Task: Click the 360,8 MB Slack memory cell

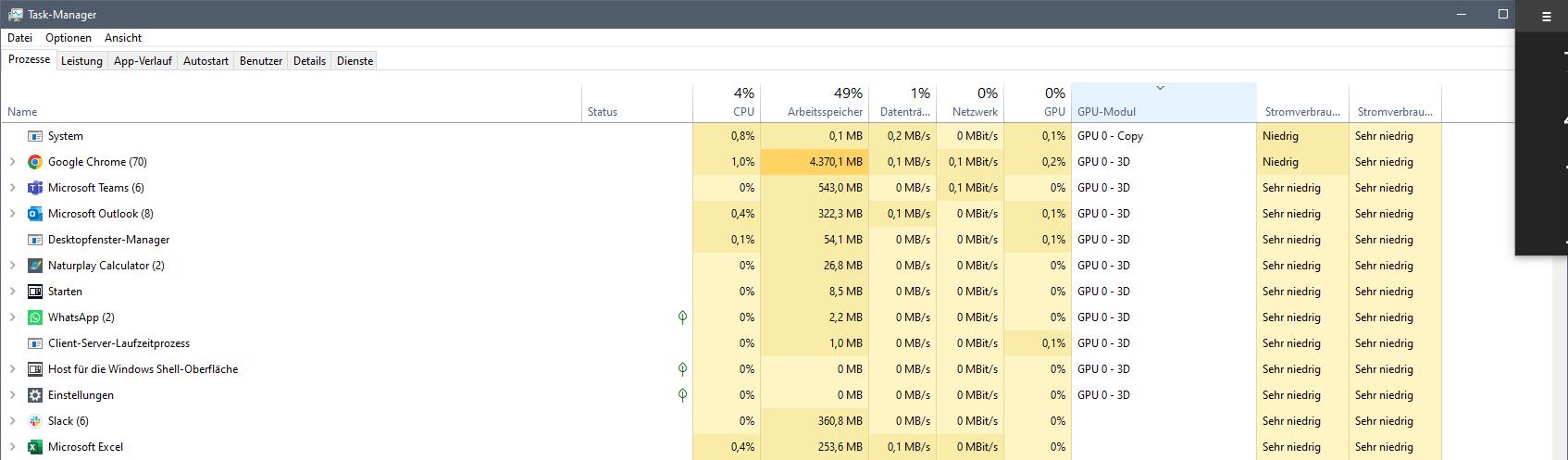Action: pyautogui.click(x=815, y=421)
